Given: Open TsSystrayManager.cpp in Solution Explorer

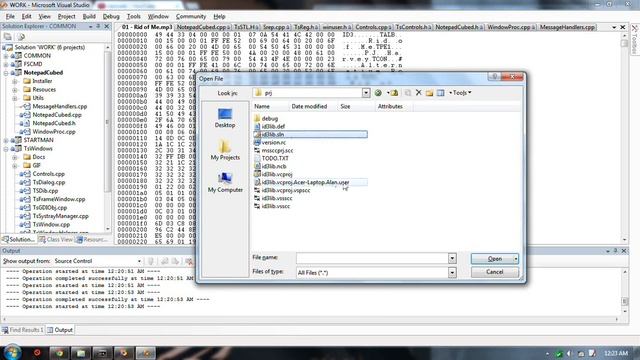Looking at the screenshot, I should click(60, 216).
